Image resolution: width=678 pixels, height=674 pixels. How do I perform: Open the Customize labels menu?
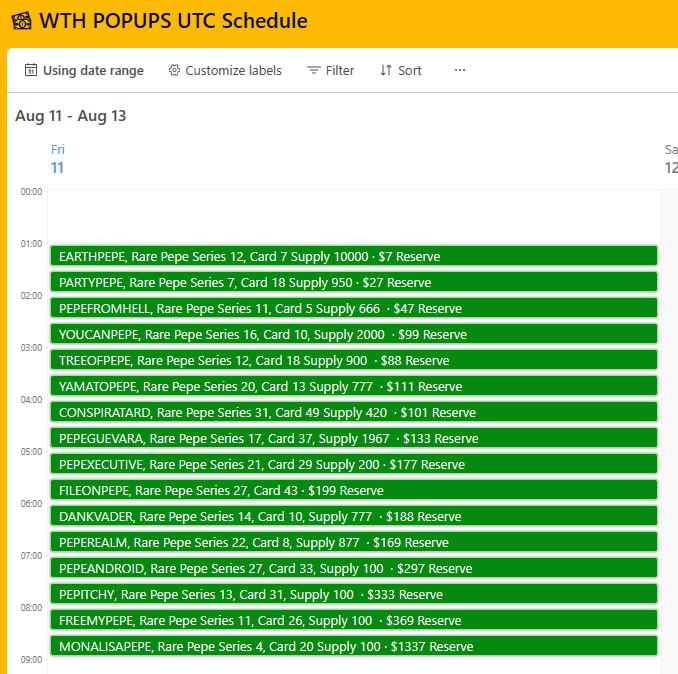tap(225, 70)
